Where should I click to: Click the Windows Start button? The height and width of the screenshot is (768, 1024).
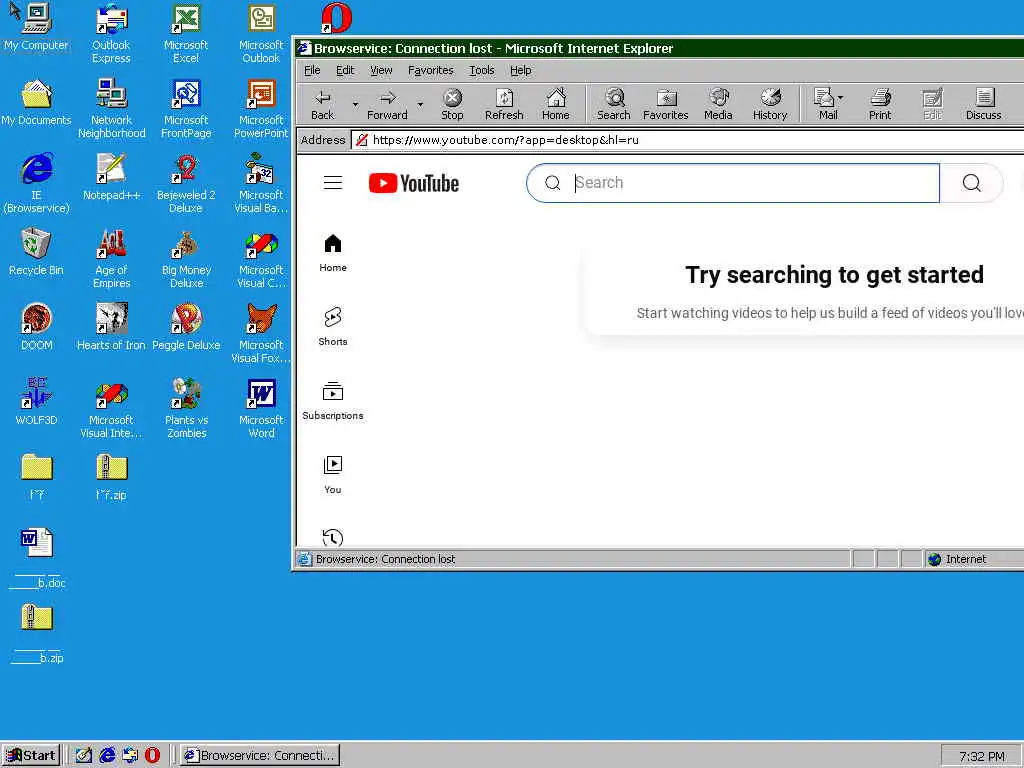[31, 756]
